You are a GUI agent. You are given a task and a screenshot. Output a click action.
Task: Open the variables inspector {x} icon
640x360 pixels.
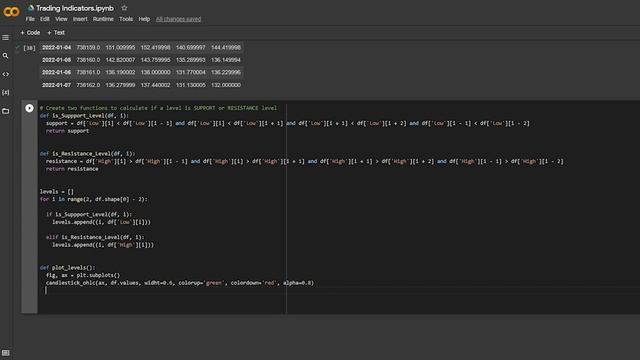pos(5,93)
